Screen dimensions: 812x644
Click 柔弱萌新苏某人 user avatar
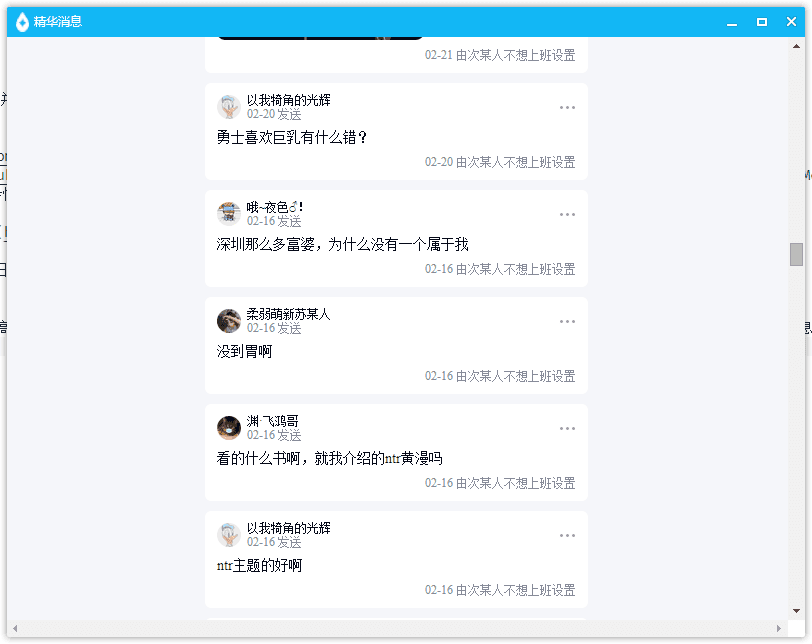228,321
